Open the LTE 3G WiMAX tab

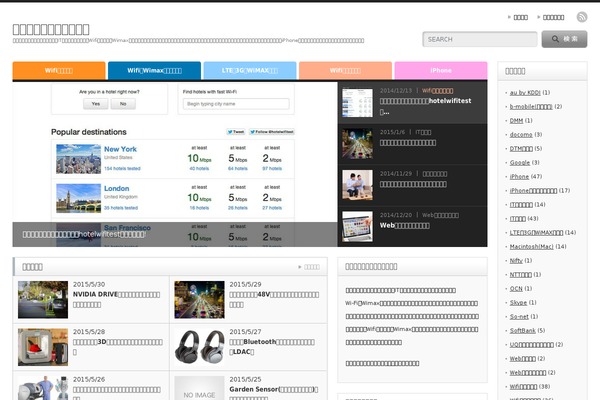(x=250, y=70)
